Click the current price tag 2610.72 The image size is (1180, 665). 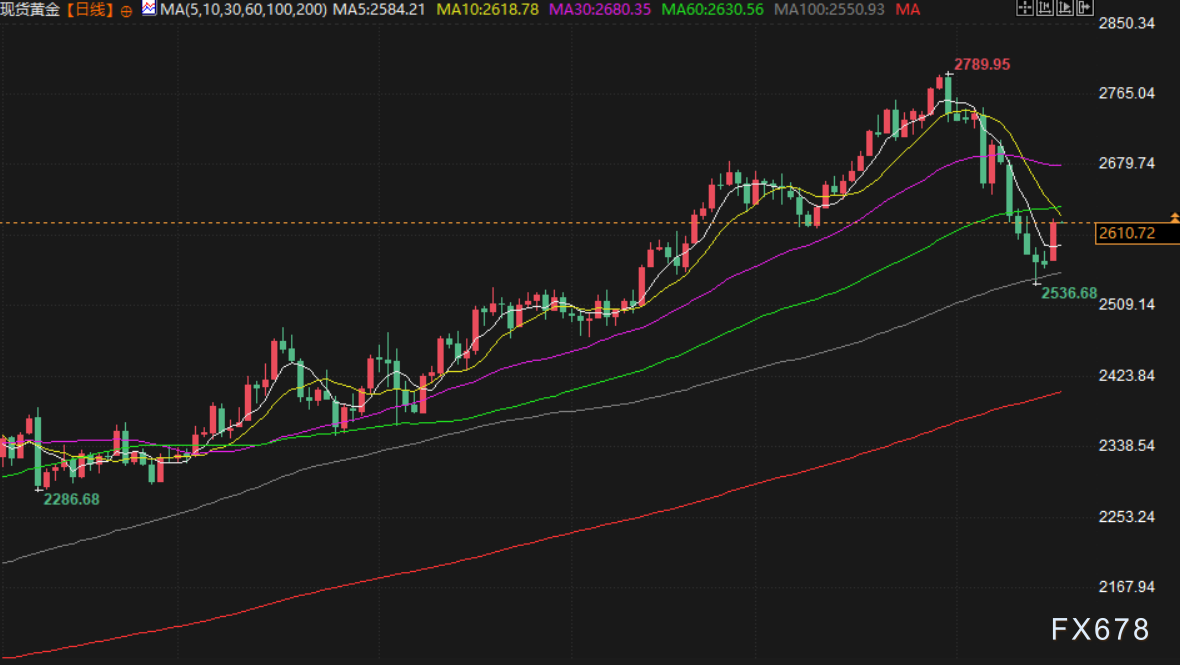(1126, 233)
